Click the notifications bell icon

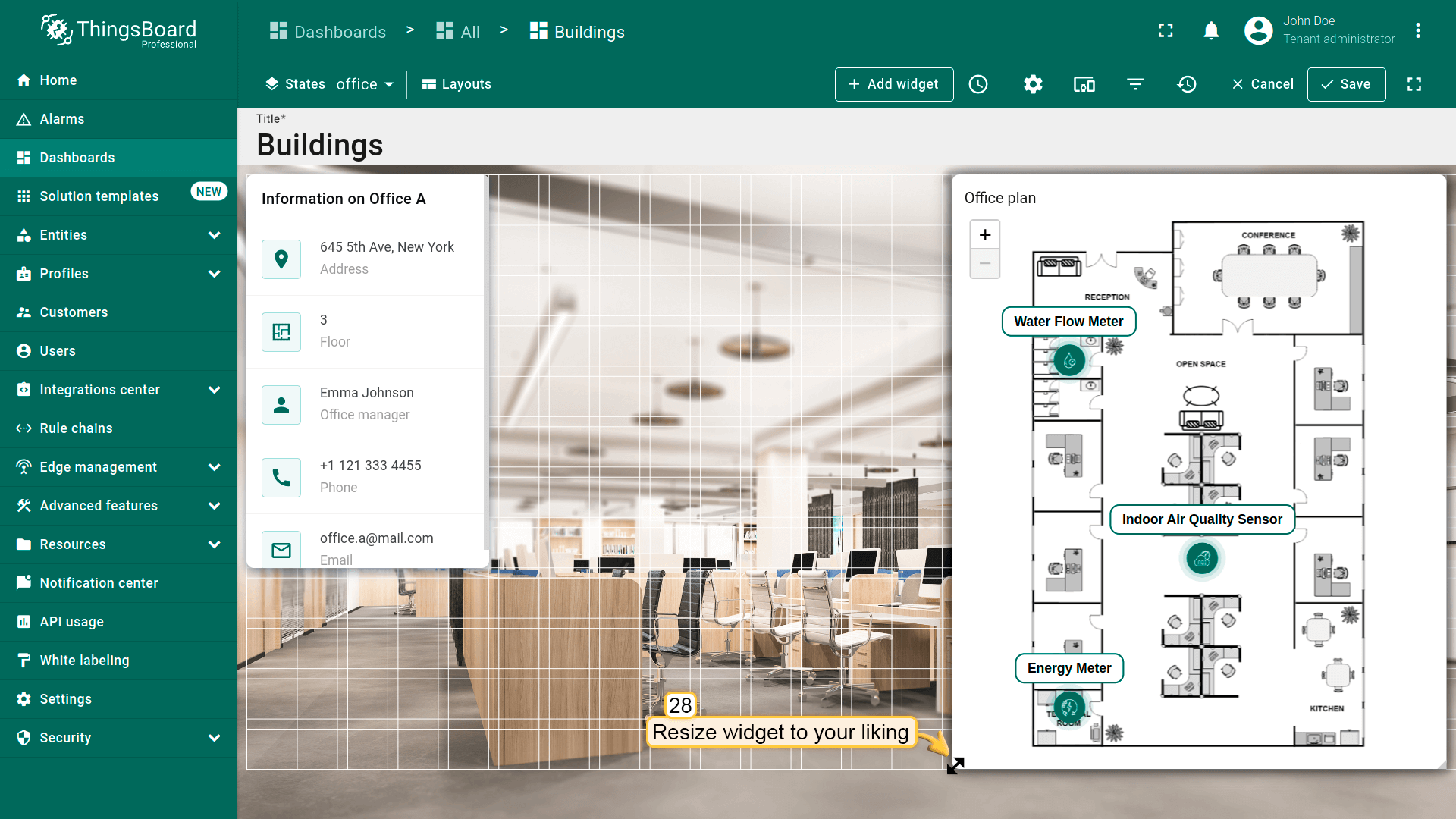coord(1211,31)
